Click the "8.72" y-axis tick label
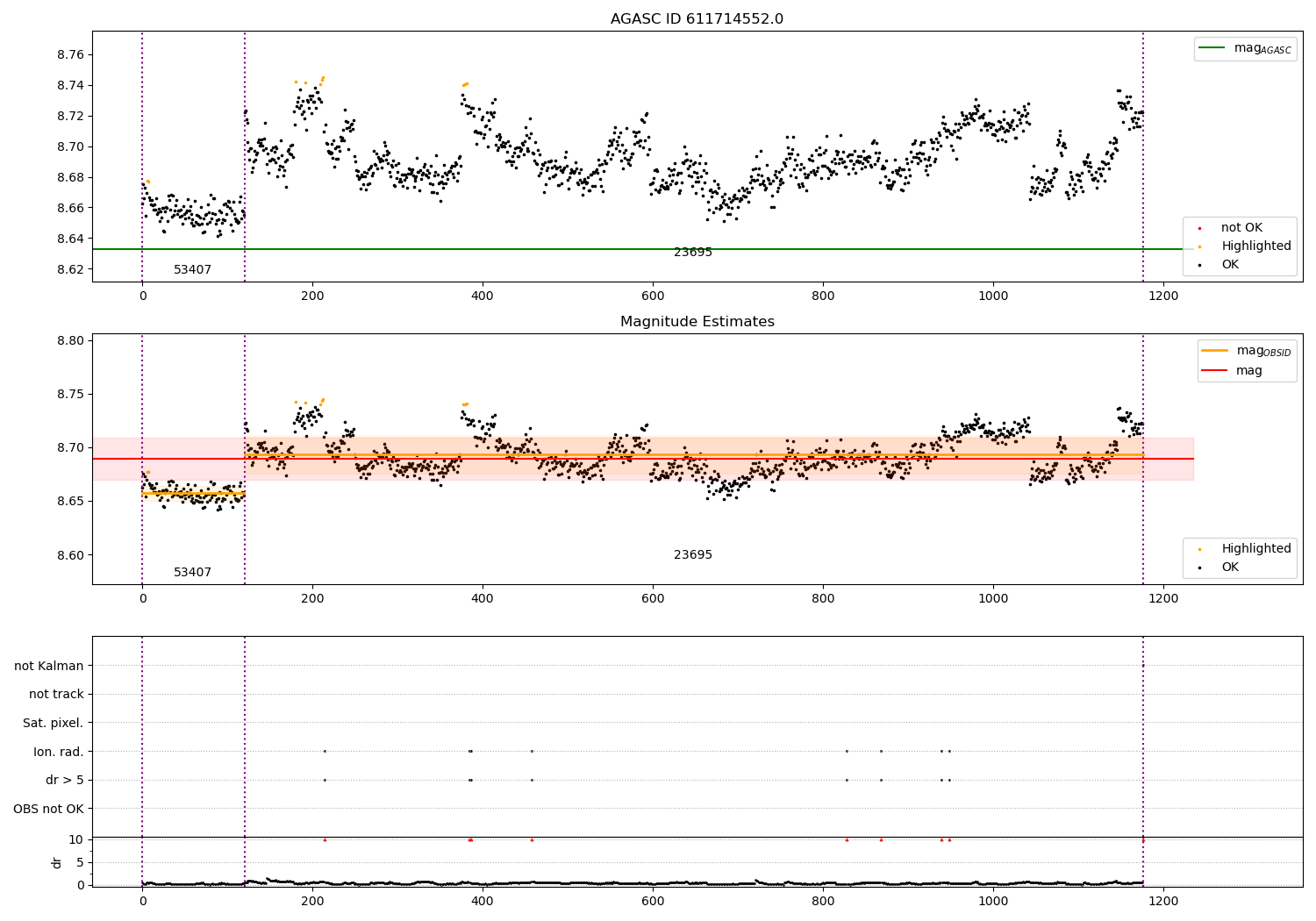Viewport: 1316px width, 921px height. click(x=70, y=117)
